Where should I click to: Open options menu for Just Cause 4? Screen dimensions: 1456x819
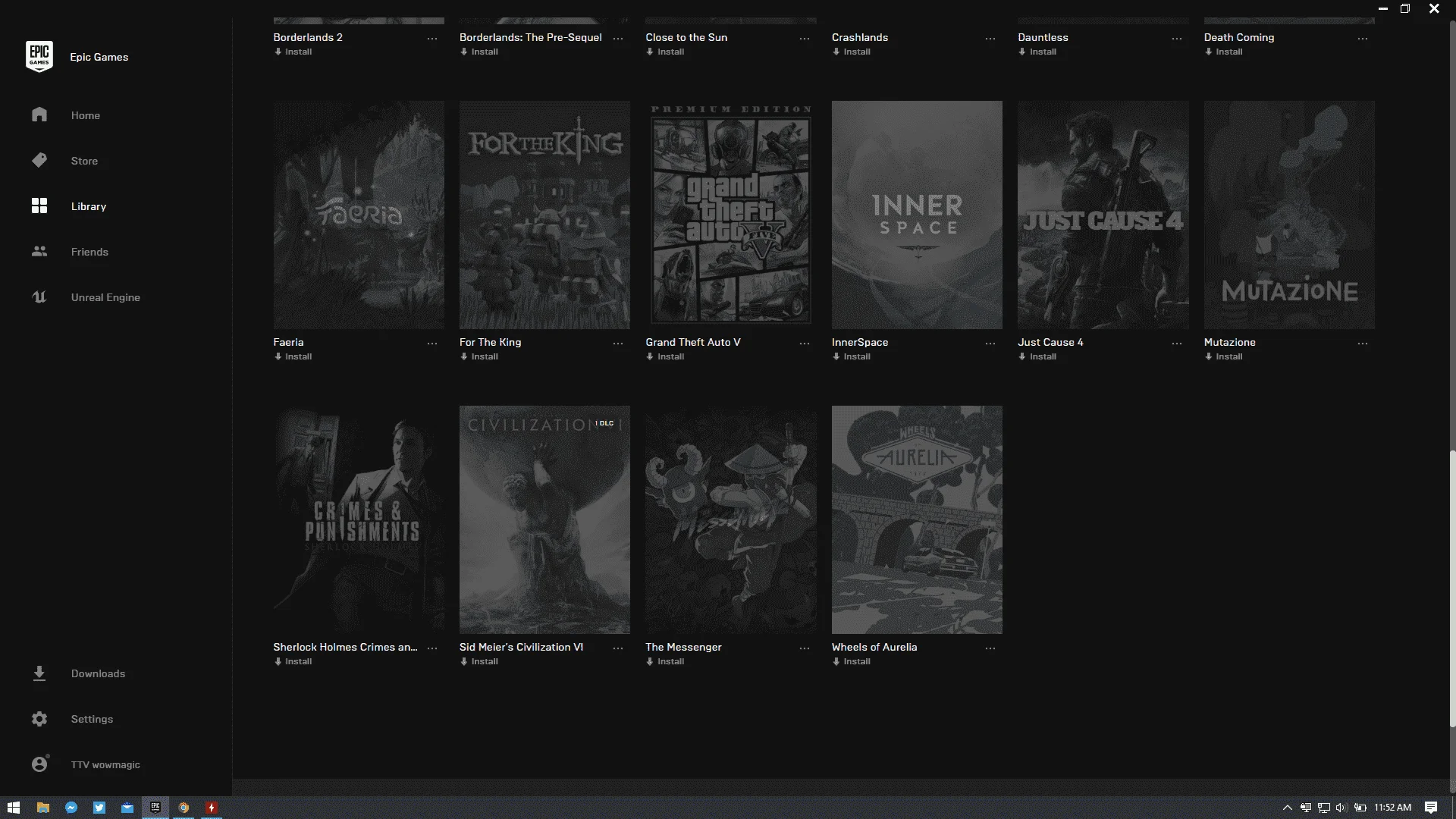click(1177, 344)
